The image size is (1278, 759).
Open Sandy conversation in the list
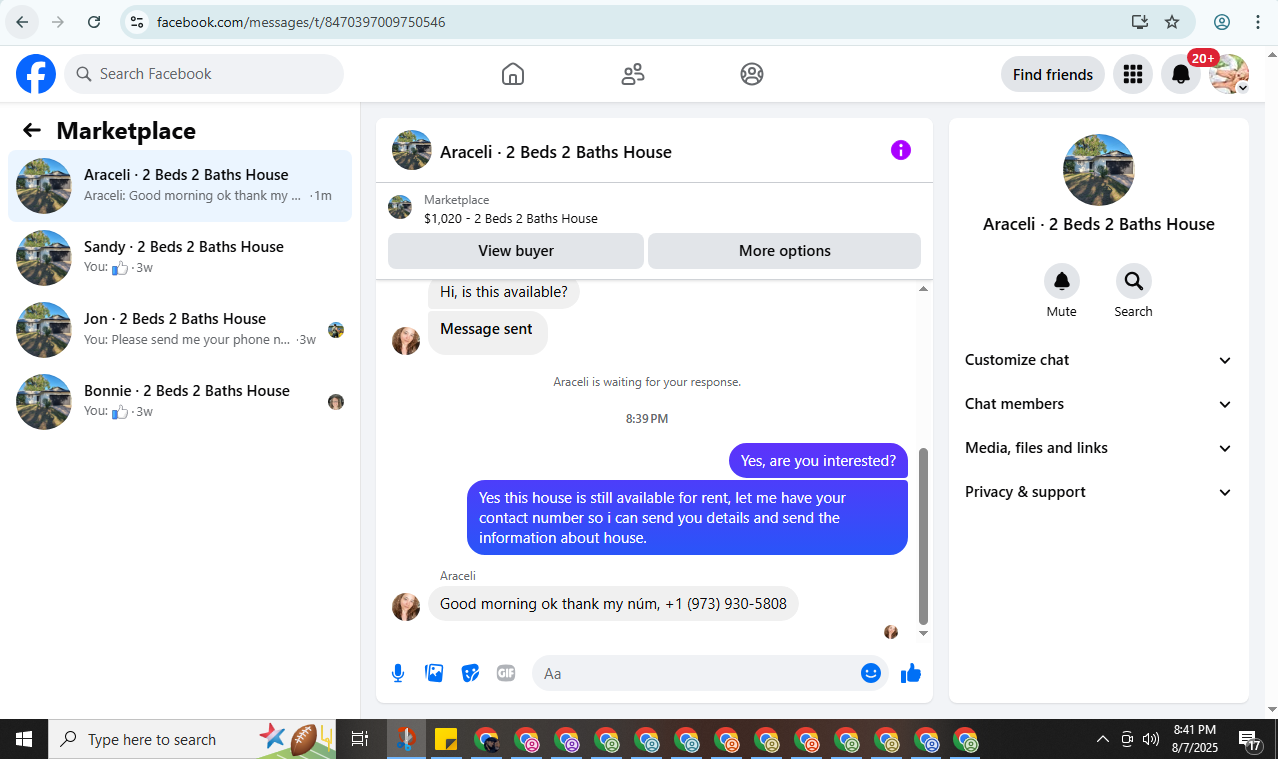coord(180,258)
